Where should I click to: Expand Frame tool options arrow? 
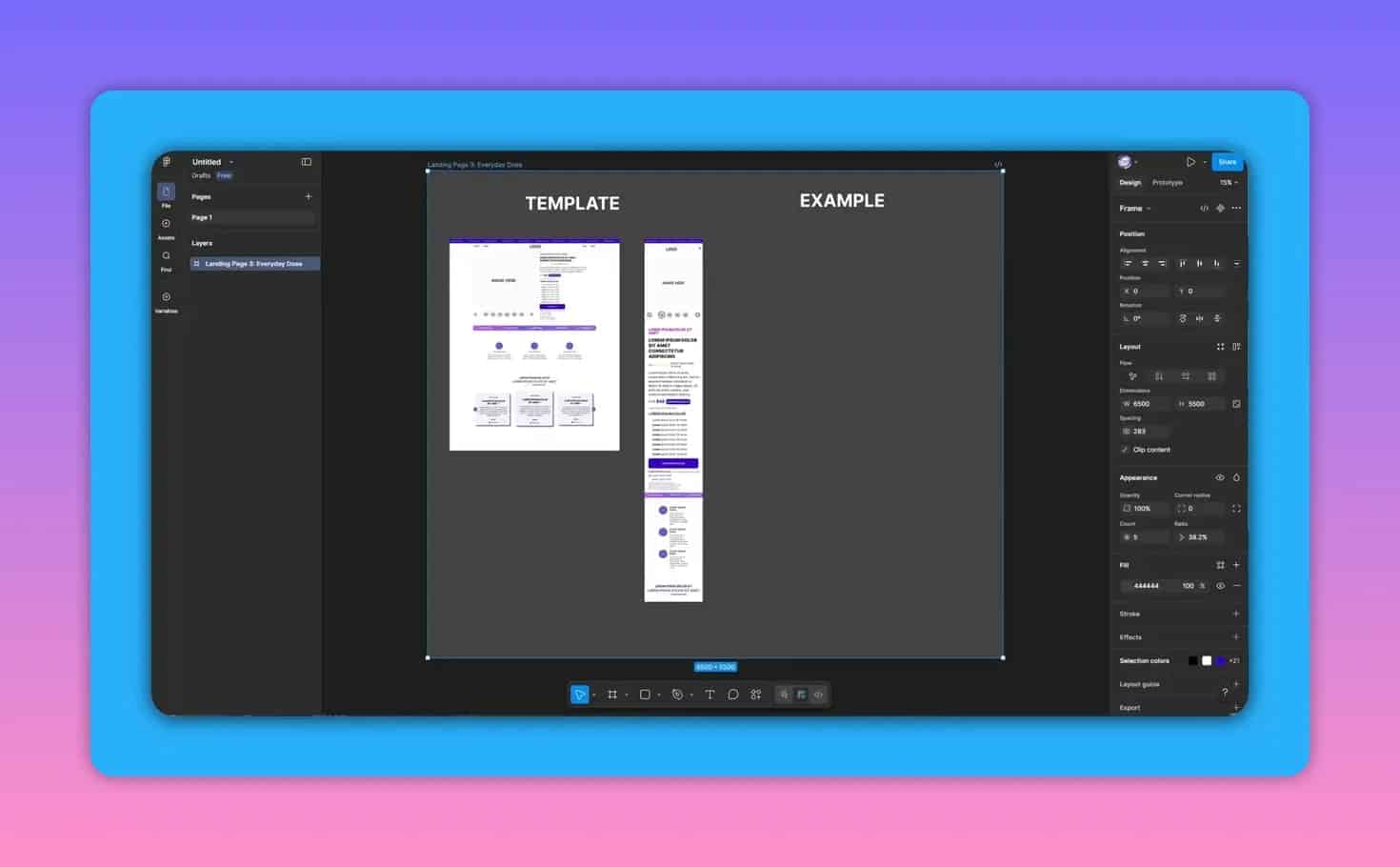coord(626,695)
